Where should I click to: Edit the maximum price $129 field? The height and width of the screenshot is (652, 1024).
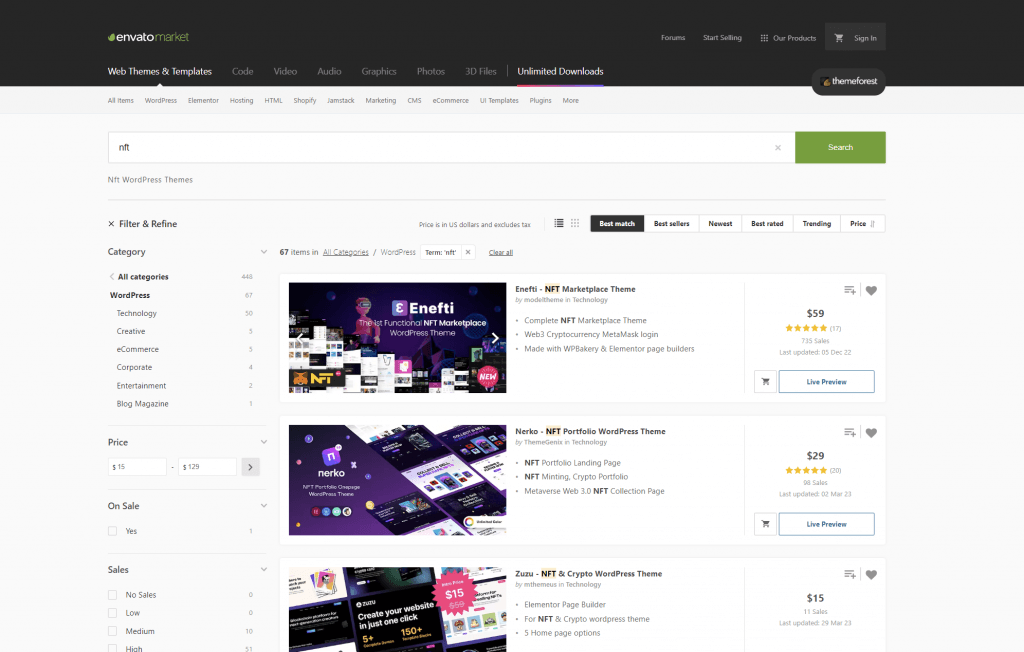[x=207, y=467]
